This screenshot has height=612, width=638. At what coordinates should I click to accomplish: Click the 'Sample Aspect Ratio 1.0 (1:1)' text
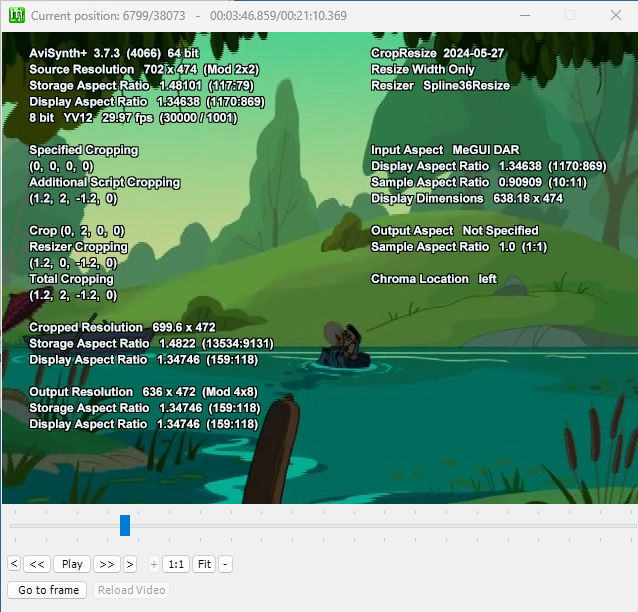click(x=459, y=247)
